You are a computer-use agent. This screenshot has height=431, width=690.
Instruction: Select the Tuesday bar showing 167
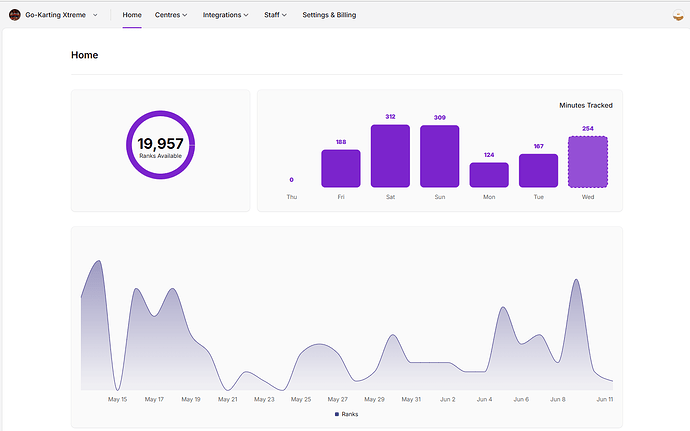(x=538, y=170)
